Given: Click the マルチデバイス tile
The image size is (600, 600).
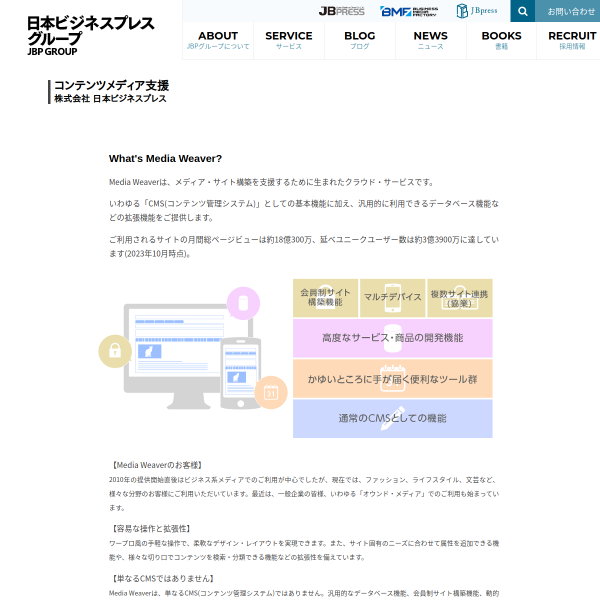Looking at the screenshot, I should pos(393,298).
